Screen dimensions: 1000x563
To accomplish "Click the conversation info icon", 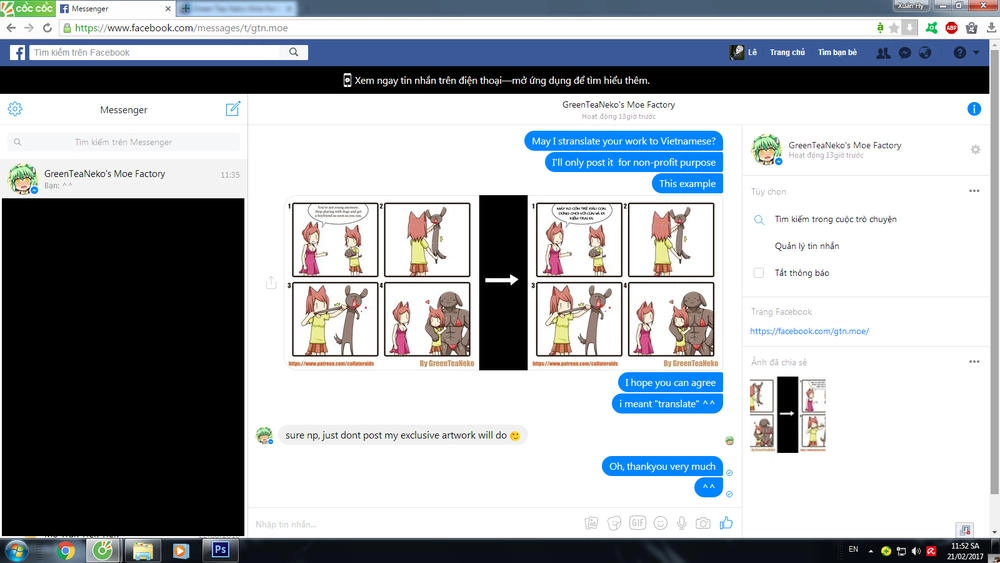I will point(974,109).
